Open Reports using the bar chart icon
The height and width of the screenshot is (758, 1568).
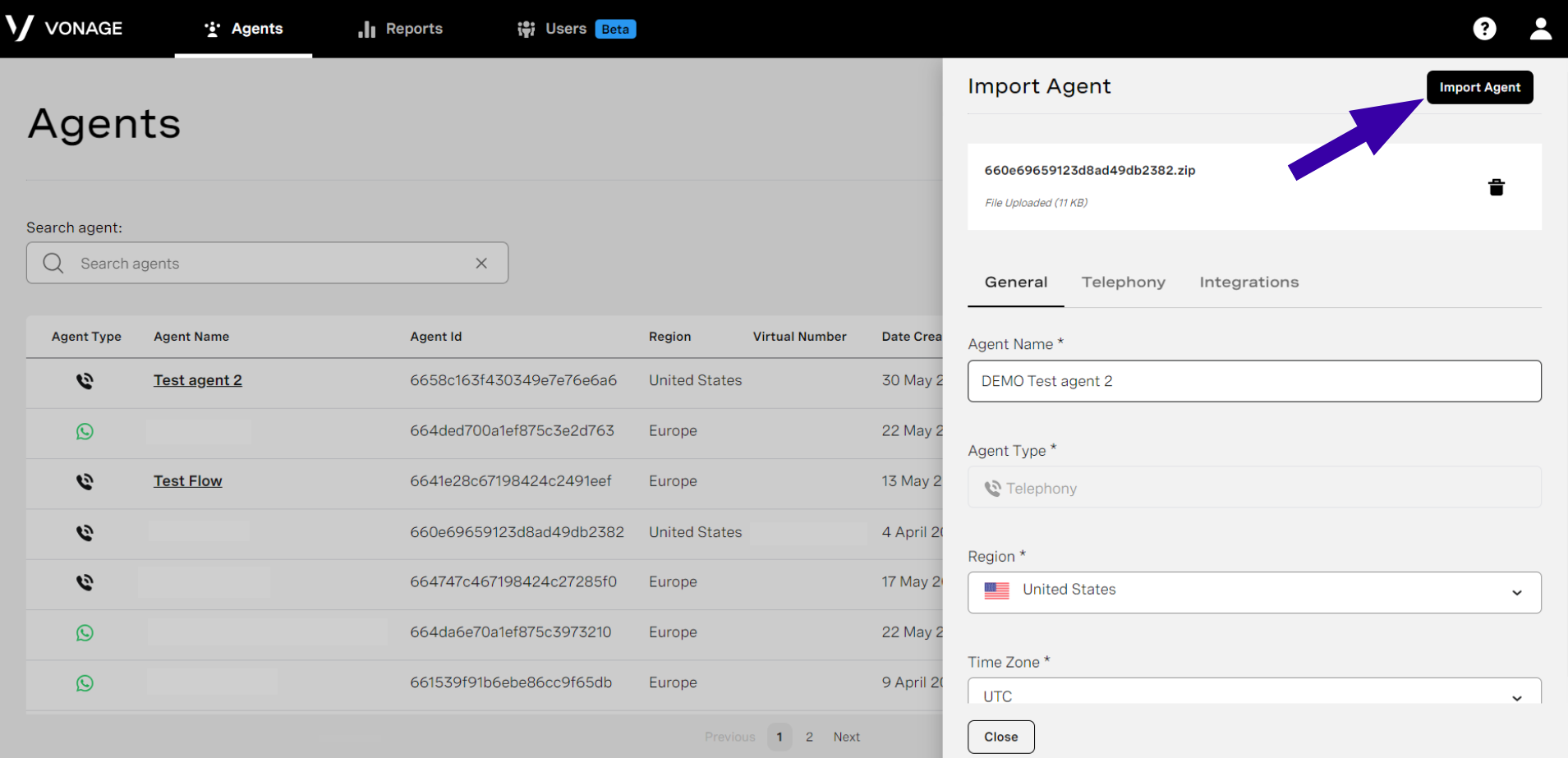pos(366,29)
